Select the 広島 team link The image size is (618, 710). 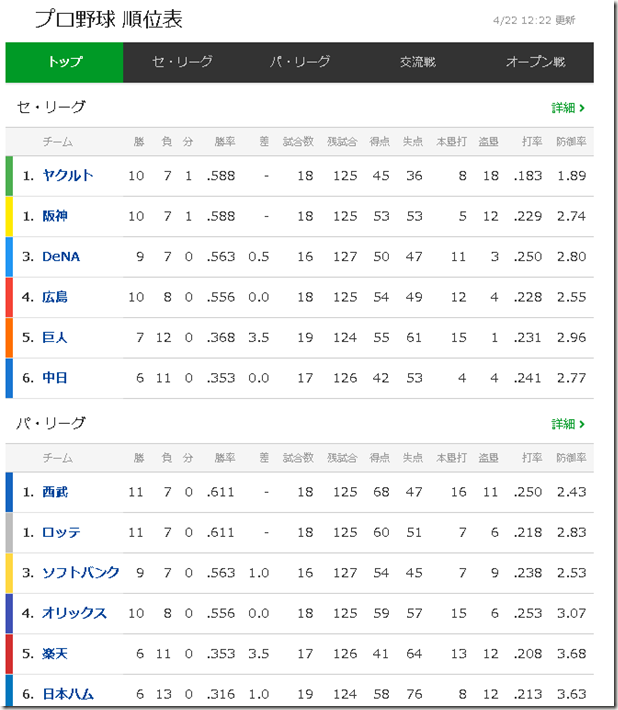pos(55,297)
